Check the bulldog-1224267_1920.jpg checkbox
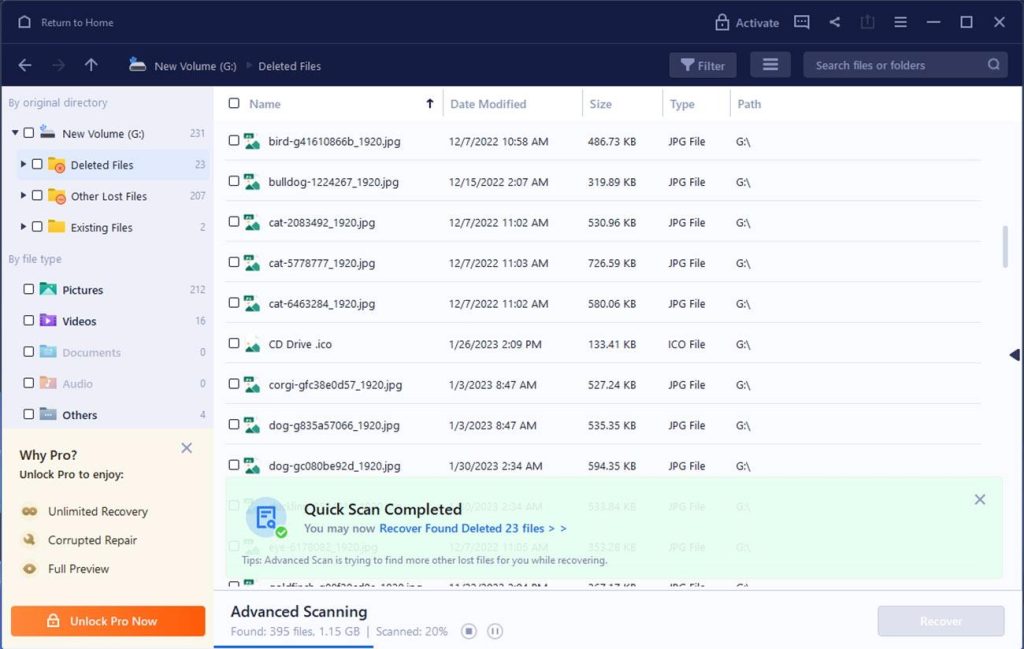The height and width of the screenshot is (649, 1024). click(x=234, y=181)
